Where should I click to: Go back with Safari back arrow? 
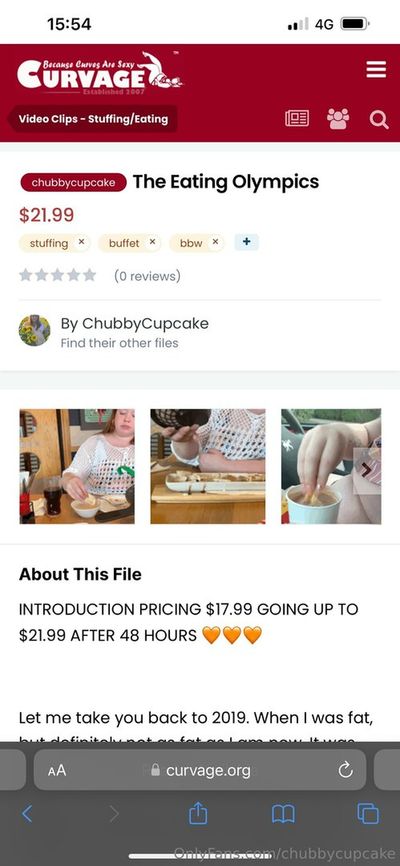tap(27, 814)
